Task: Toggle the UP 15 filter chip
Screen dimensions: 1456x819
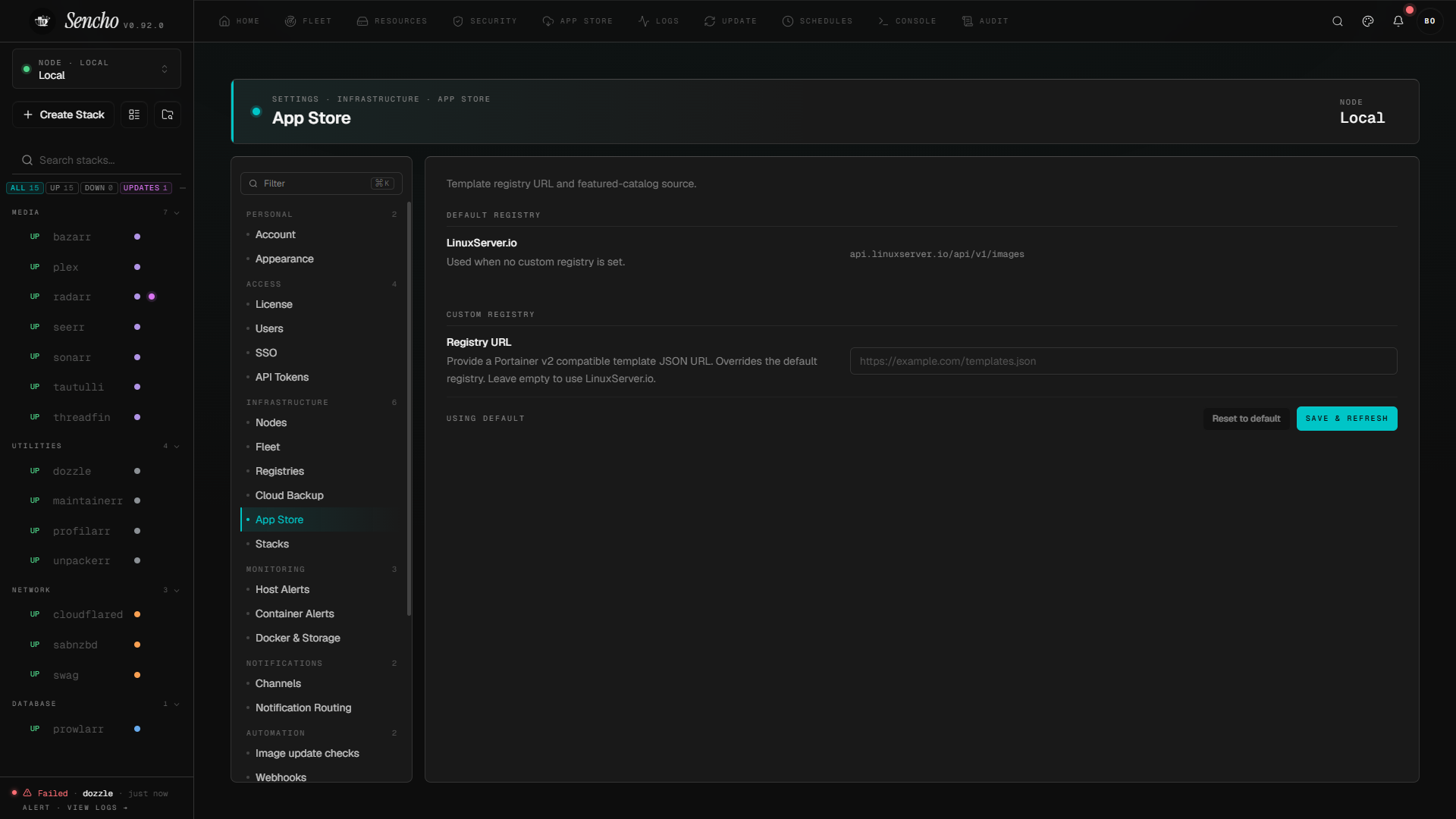Action: tap(62, 188)
